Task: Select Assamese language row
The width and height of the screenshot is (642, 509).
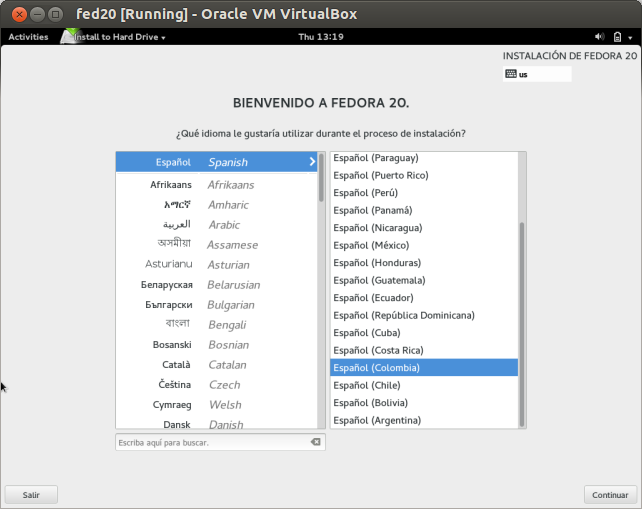Action: click(x=217, y=245)
